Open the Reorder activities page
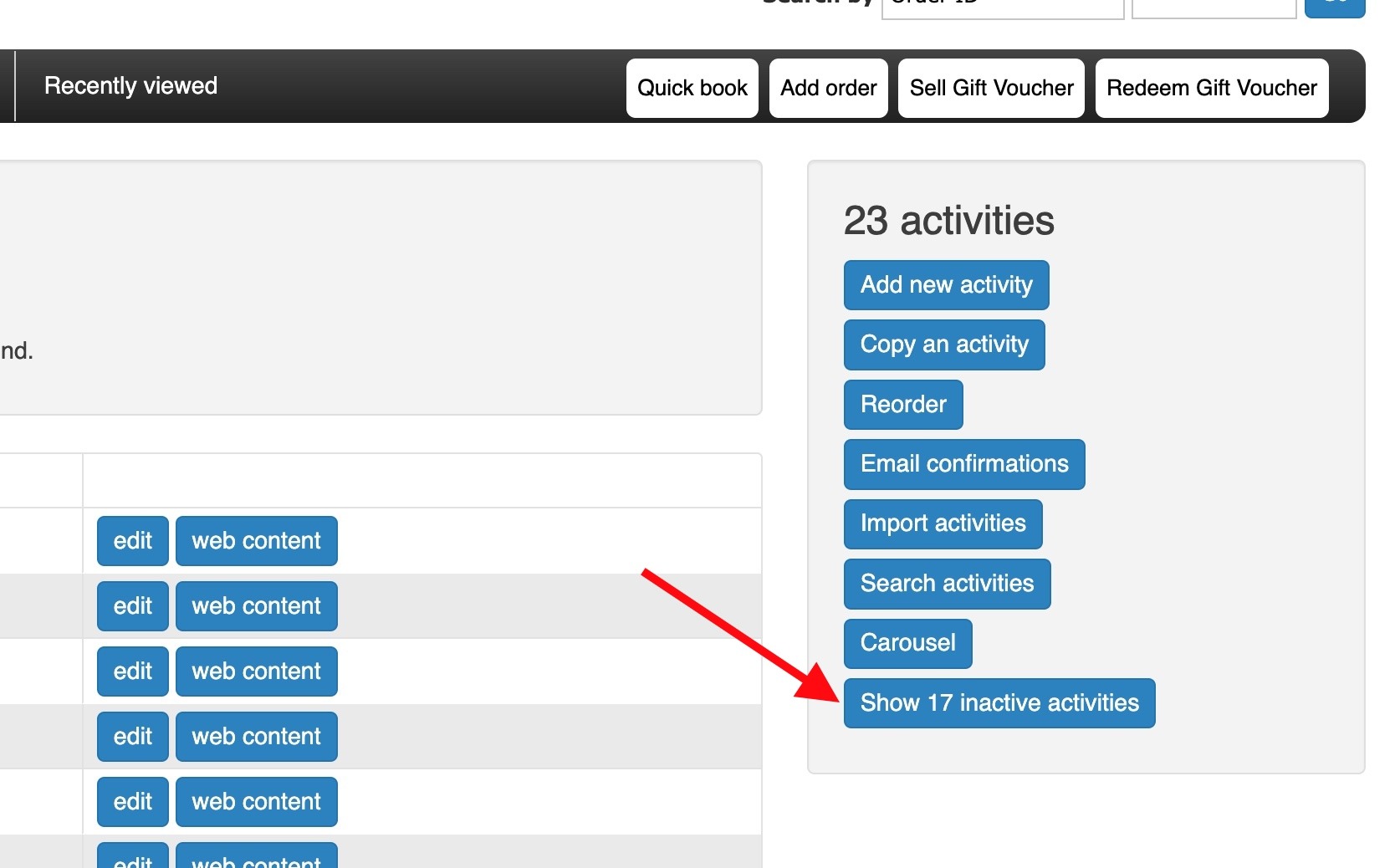 903,405
